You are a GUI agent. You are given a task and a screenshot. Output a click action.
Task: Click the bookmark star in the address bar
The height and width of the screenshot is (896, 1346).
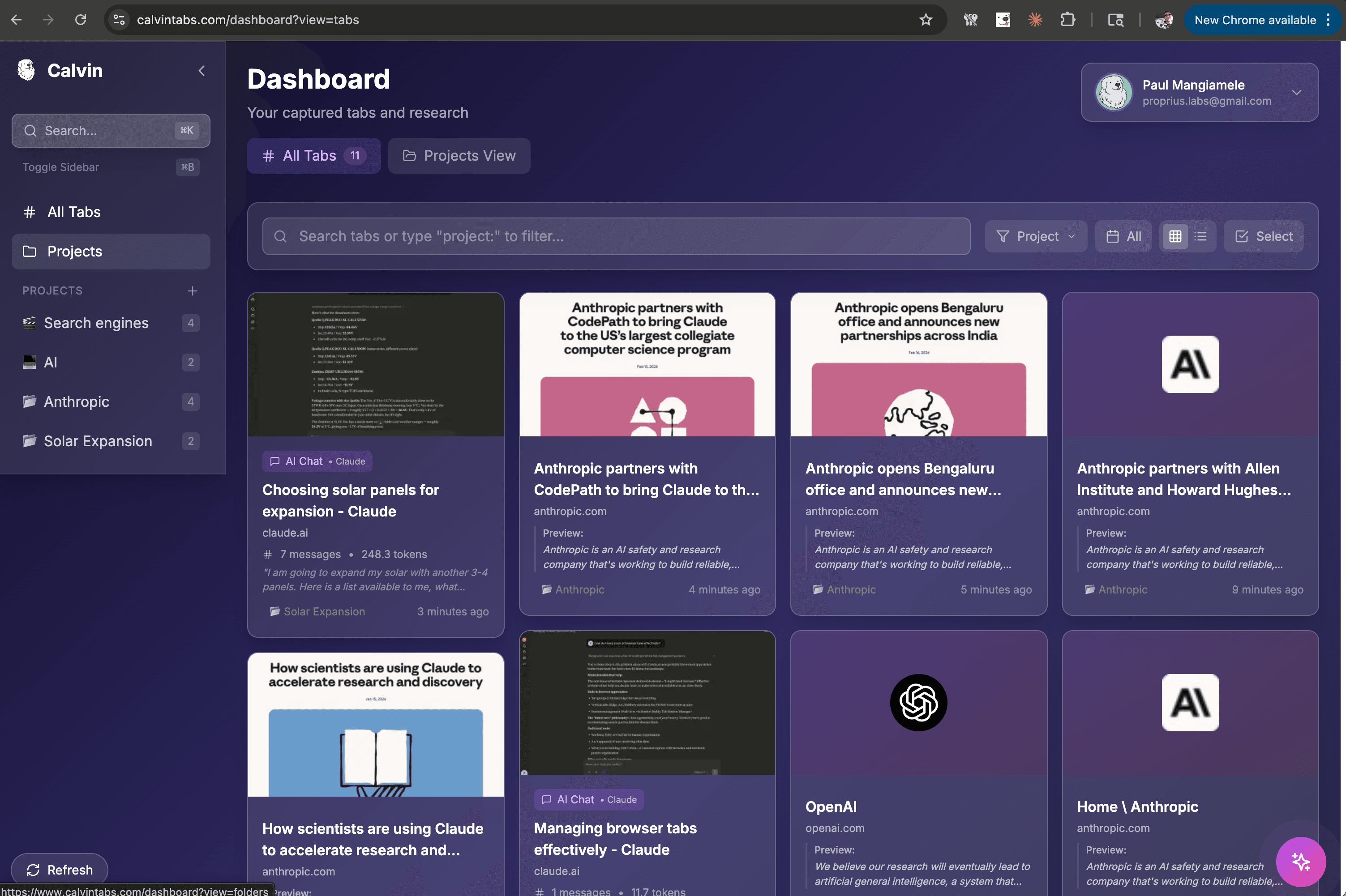pos(926,19)
